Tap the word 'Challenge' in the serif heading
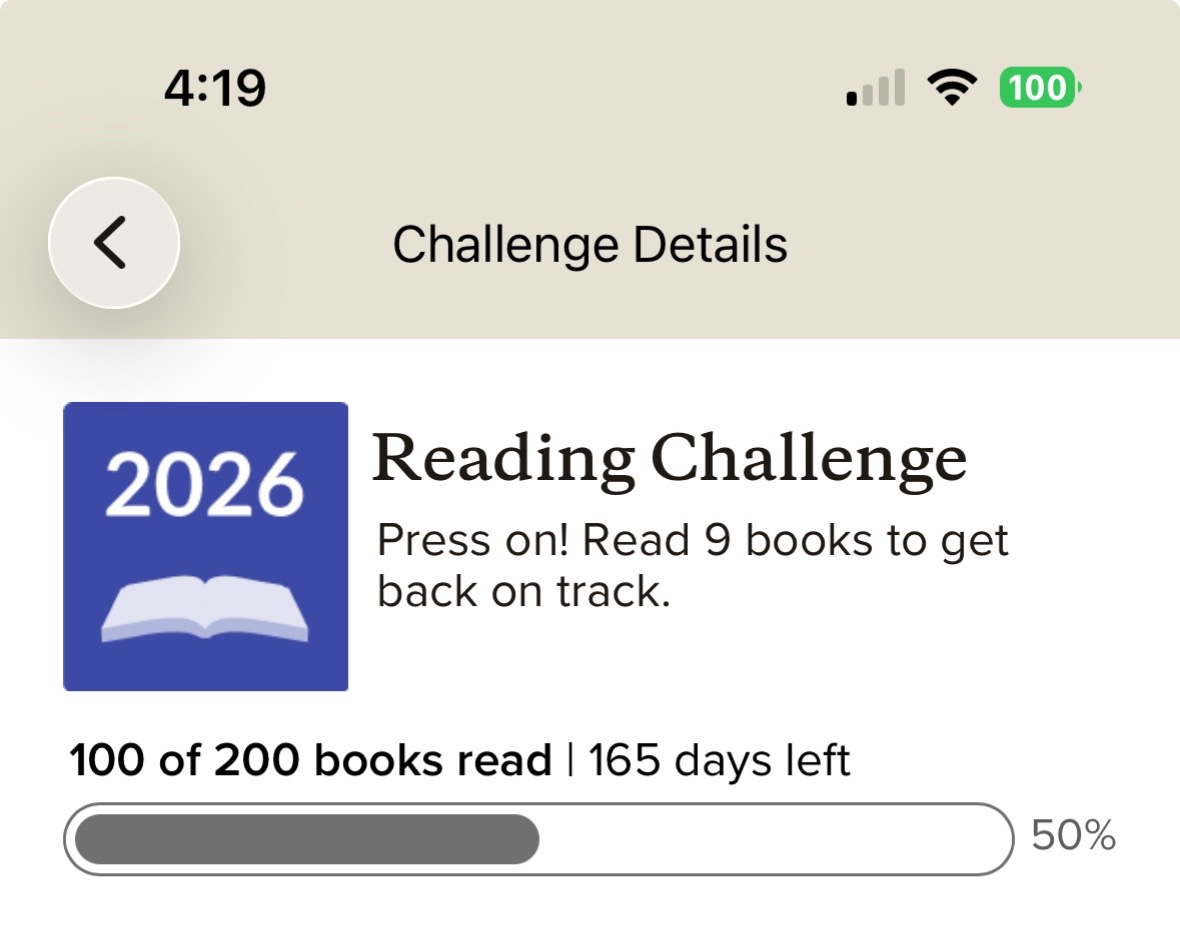This screenshot has height=950, width=1180. (x=808, y=459)
